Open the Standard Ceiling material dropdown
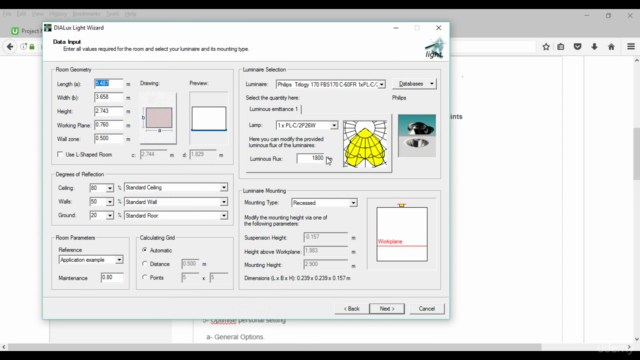Viewport: 640px width, 360px height. click(x=224, y=188)
